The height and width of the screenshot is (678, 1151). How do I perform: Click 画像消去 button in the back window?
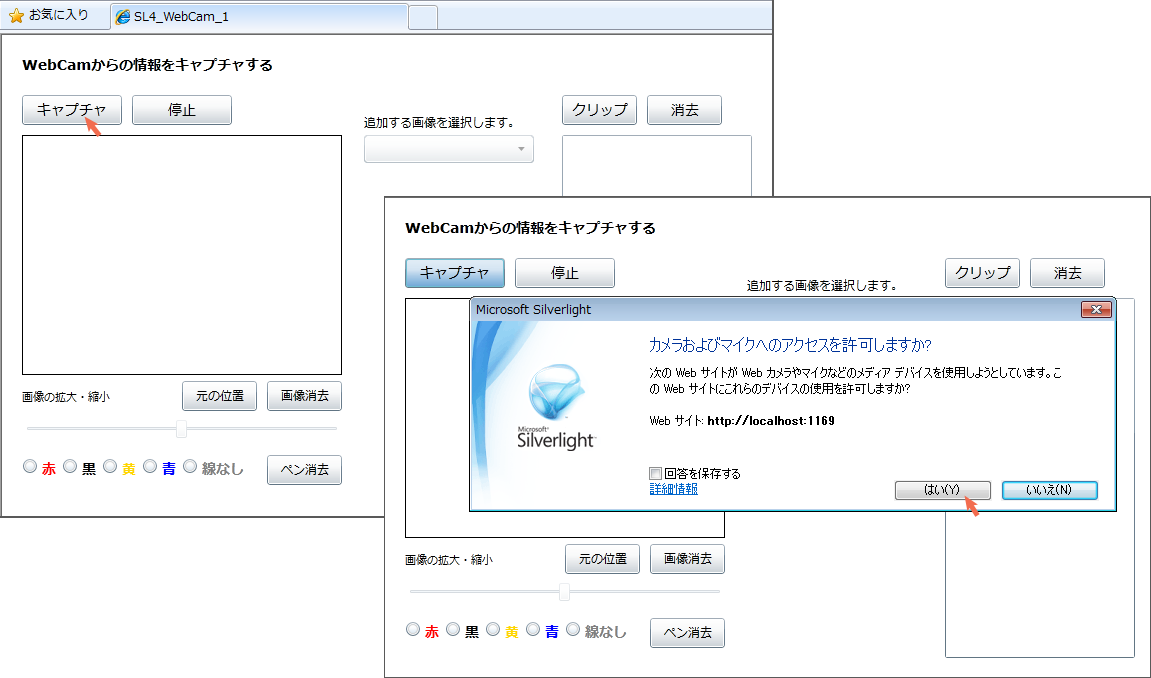pyautogui.click(x=305, y=396)
